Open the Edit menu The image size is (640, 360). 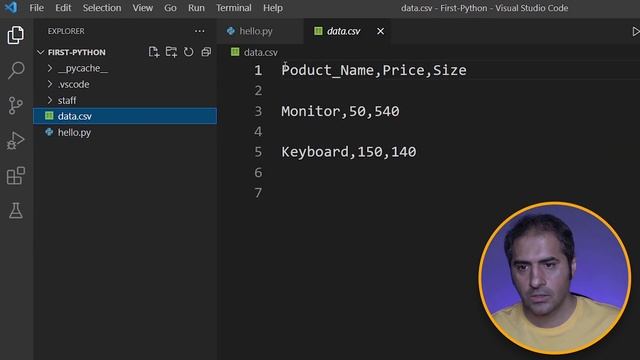click(x=63, y=8)
